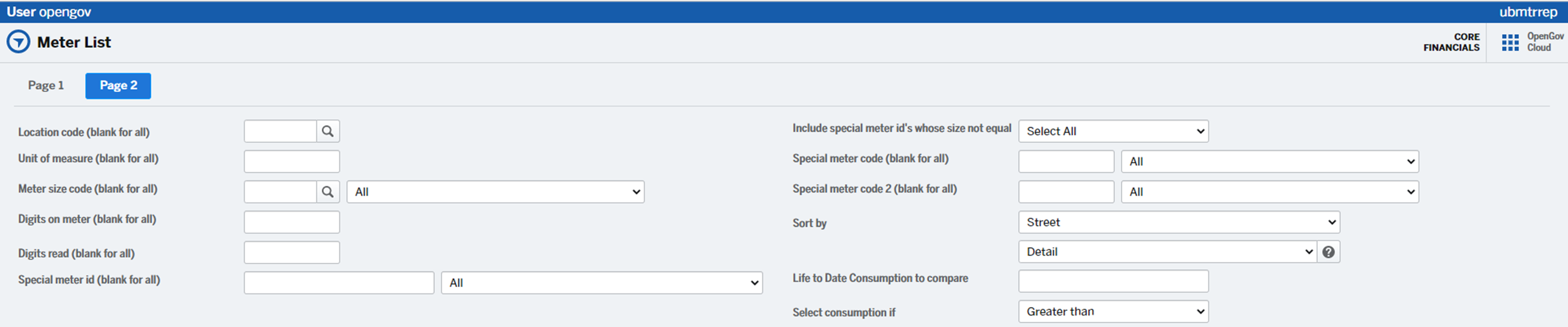
Task: Click the Digits read input field
Action: click(292, 252)
